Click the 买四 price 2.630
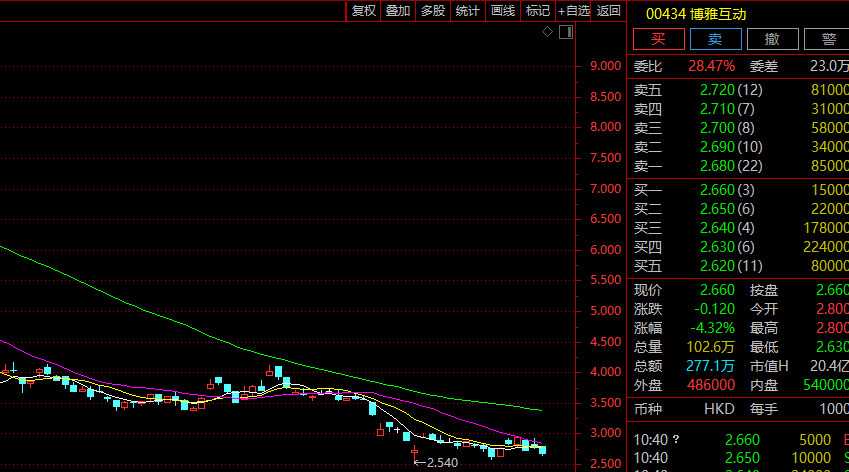This screenshot has width=849, height=472. pyautogui.click(x=717, y=247)
